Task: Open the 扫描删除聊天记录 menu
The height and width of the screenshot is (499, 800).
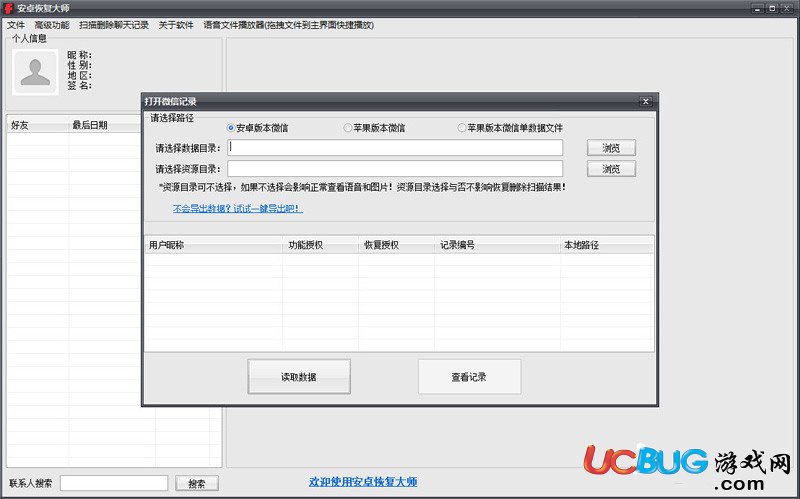Action: tap(114, 25)
